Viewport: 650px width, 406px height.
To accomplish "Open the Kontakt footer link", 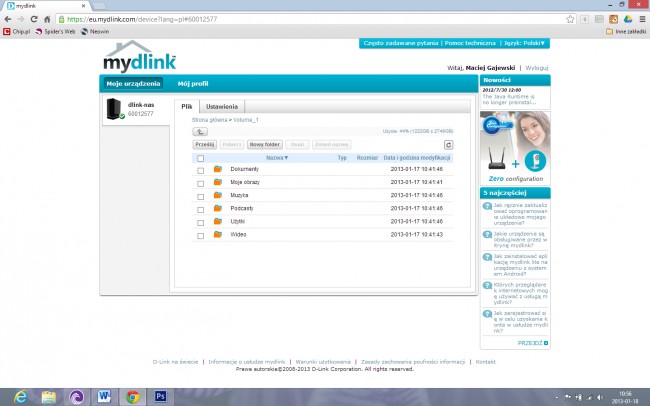I will (x=485, y=362).
